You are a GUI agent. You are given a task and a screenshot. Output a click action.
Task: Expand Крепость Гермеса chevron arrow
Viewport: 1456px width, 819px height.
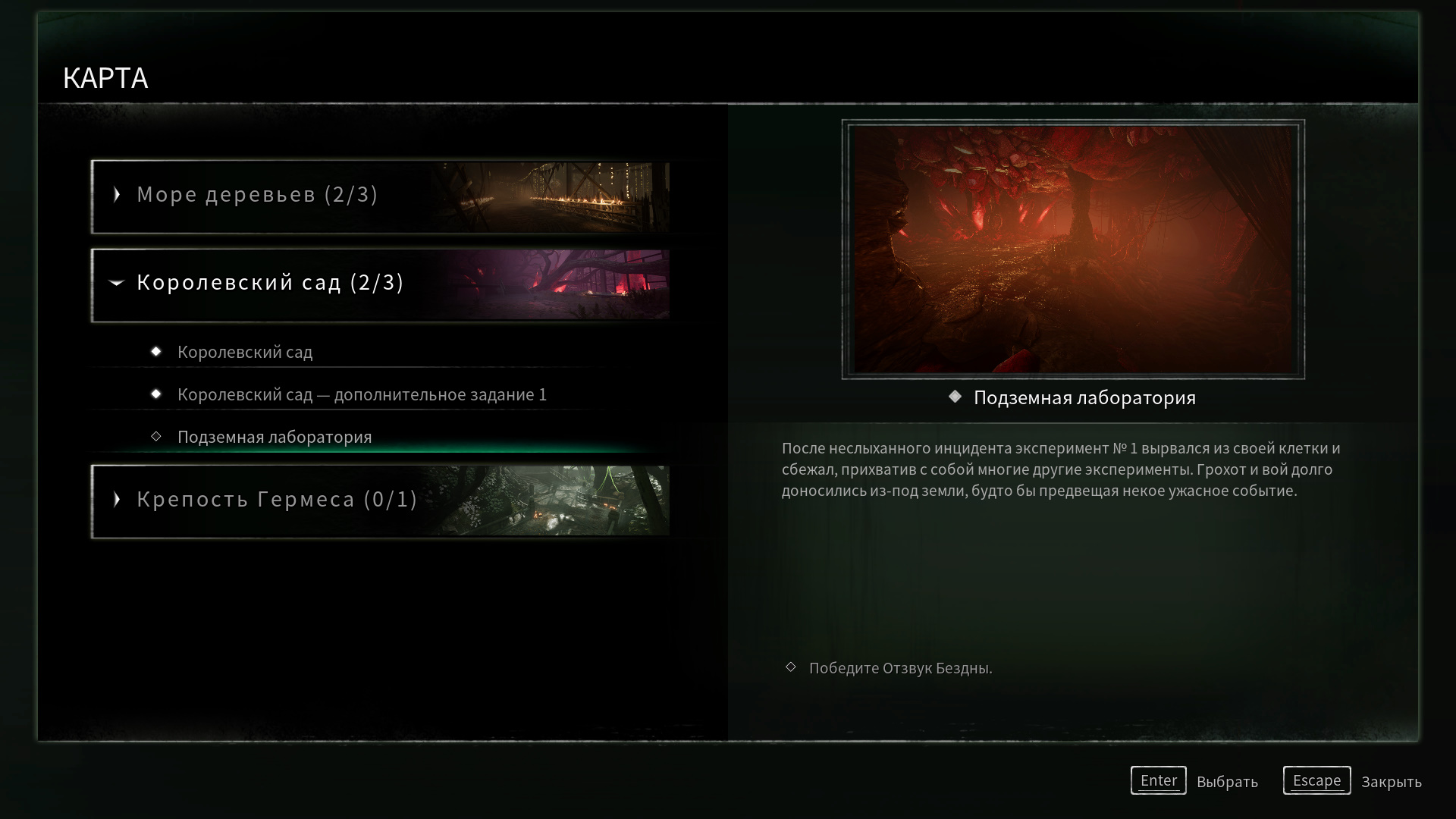(x=117, y=499)
